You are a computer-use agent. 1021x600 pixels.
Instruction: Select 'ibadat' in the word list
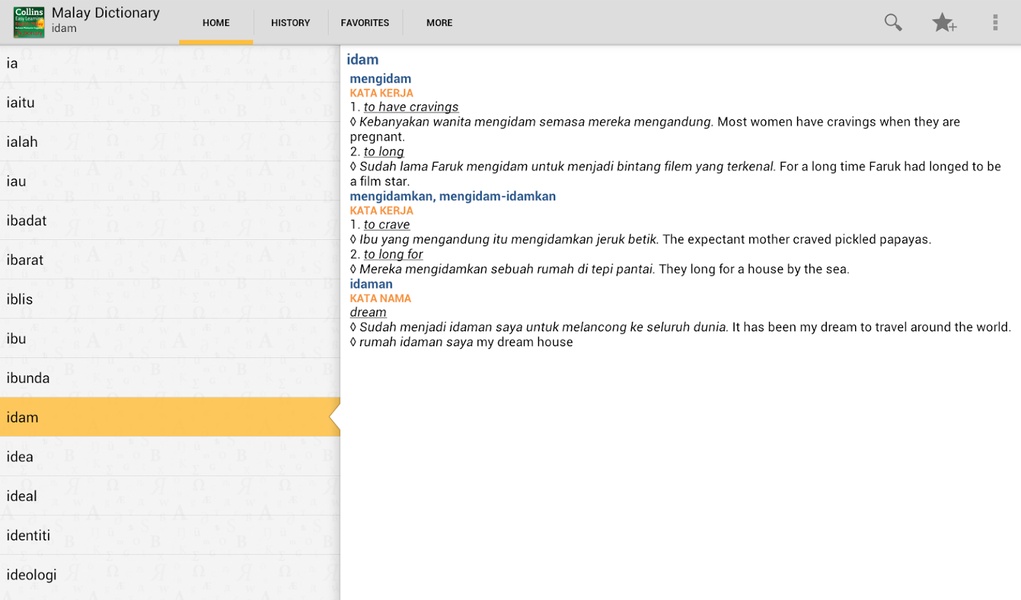pos(170,220)
